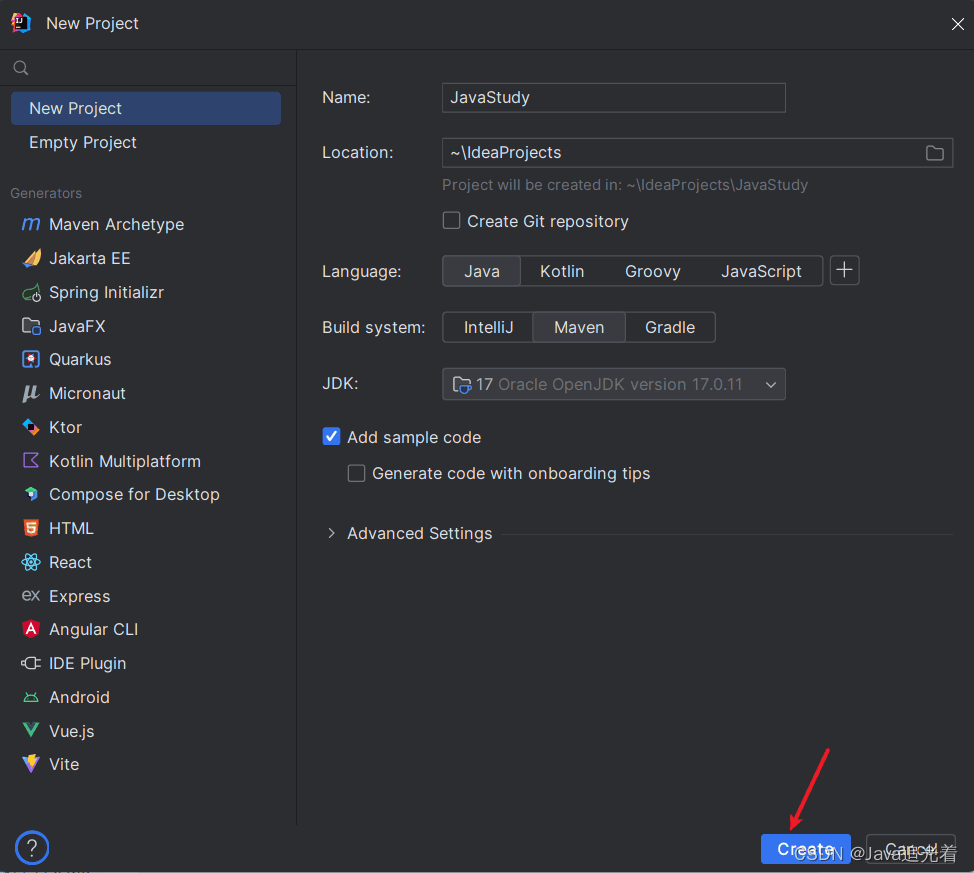This screenshot has width=974, height=873.
Task: Browse location using the folder icon
Action: click(934, 153)
